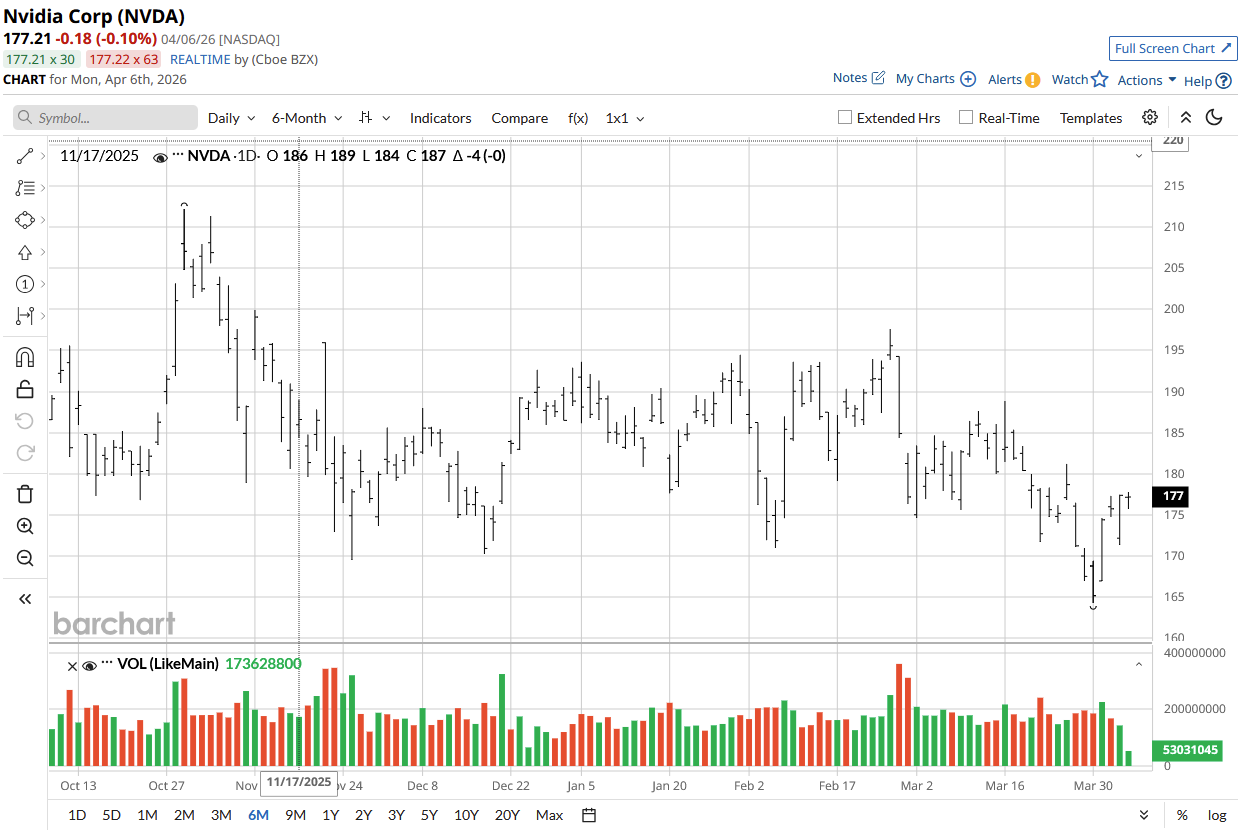Select the 10Y time range
Image resolution: width=1245 pixels, height=840 pixels.
466,815
